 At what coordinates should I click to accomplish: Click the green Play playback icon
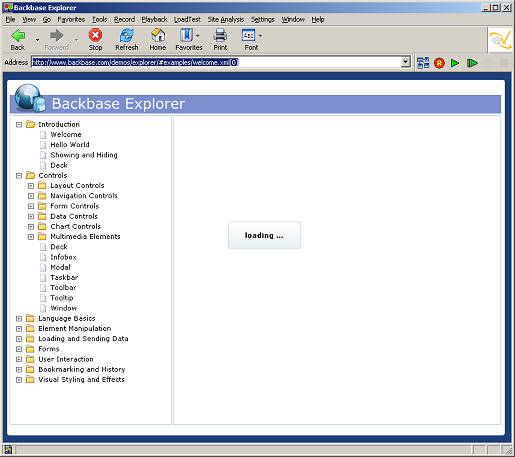click(455, 63)
